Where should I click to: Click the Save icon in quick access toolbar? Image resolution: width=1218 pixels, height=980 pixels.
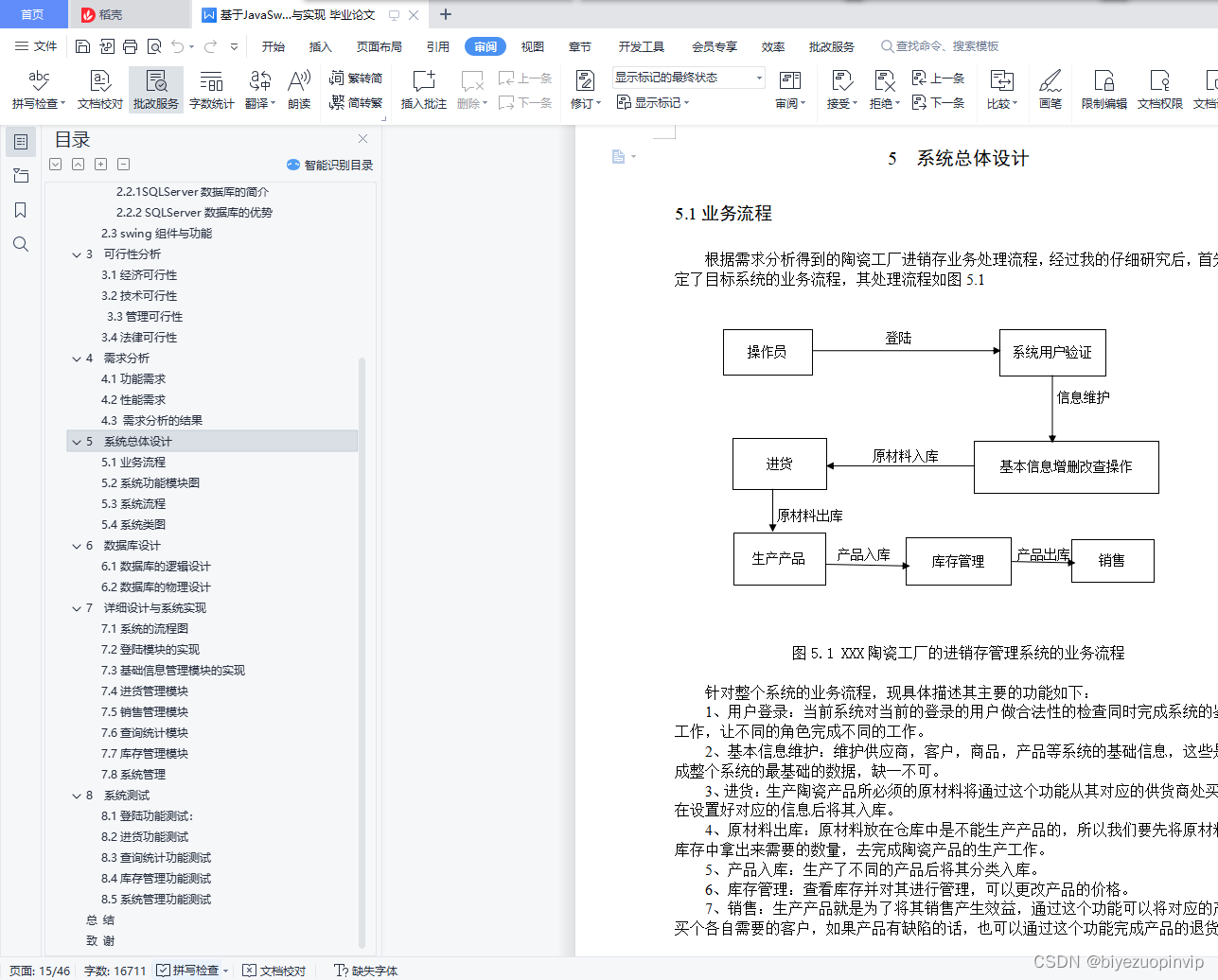click(x=82, y=46)
